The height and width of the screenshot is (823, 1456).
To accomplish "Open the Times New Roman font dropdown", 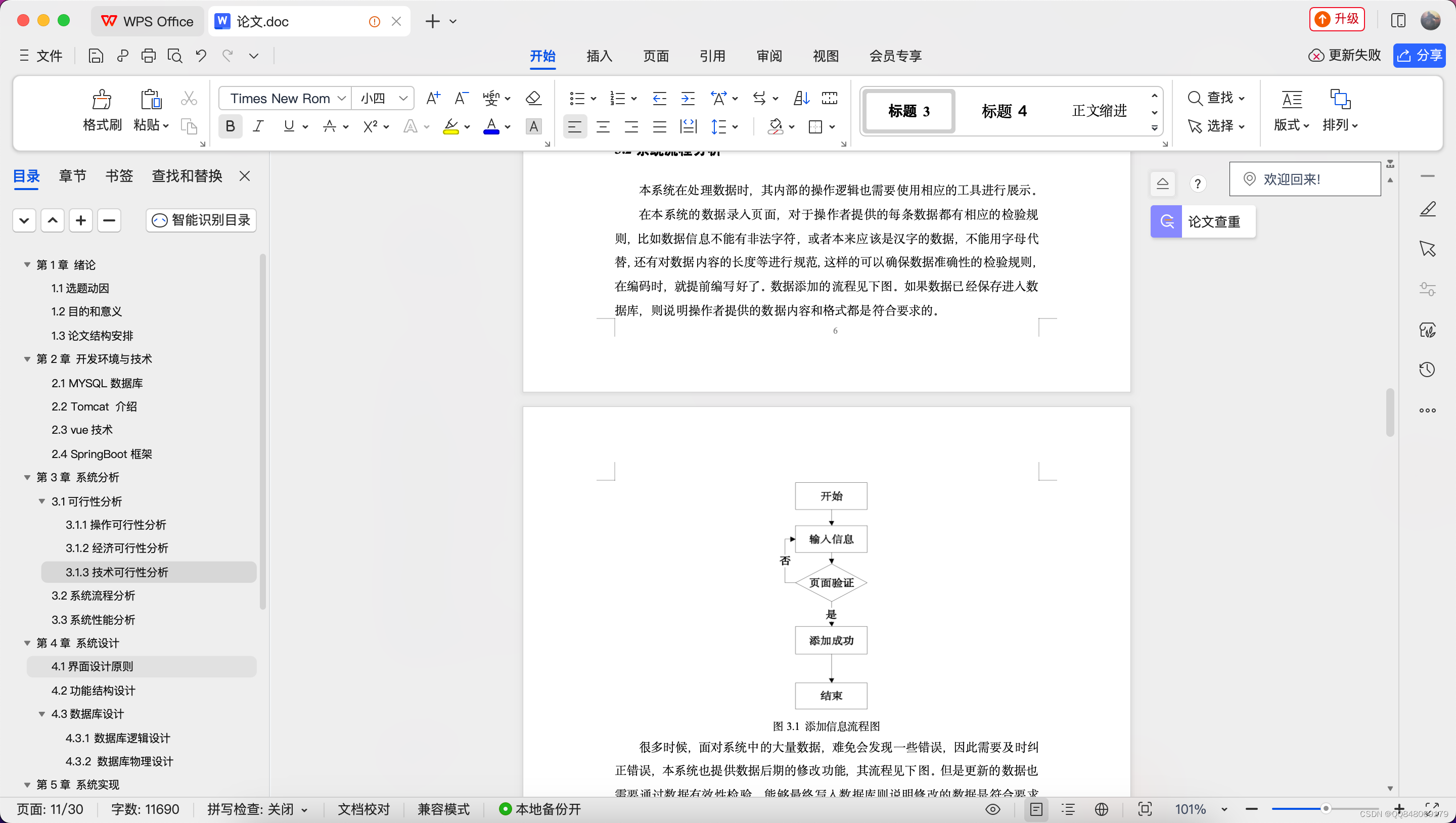I will (x=341, y=99).
